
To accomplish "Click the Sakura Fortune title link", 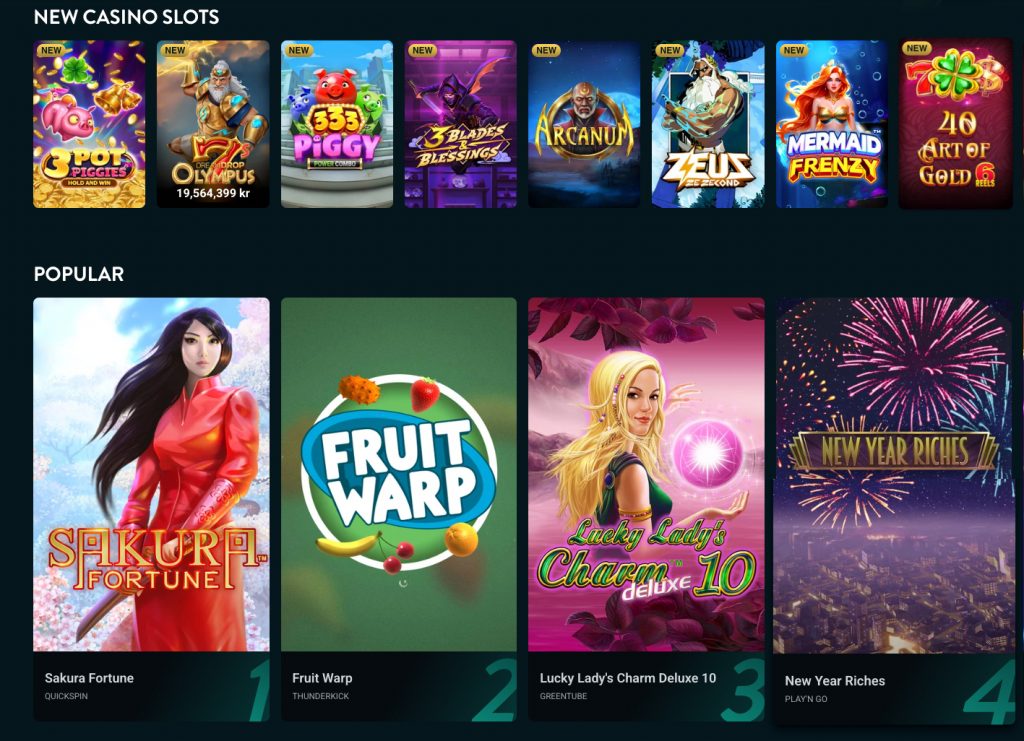I will [89, 678].
